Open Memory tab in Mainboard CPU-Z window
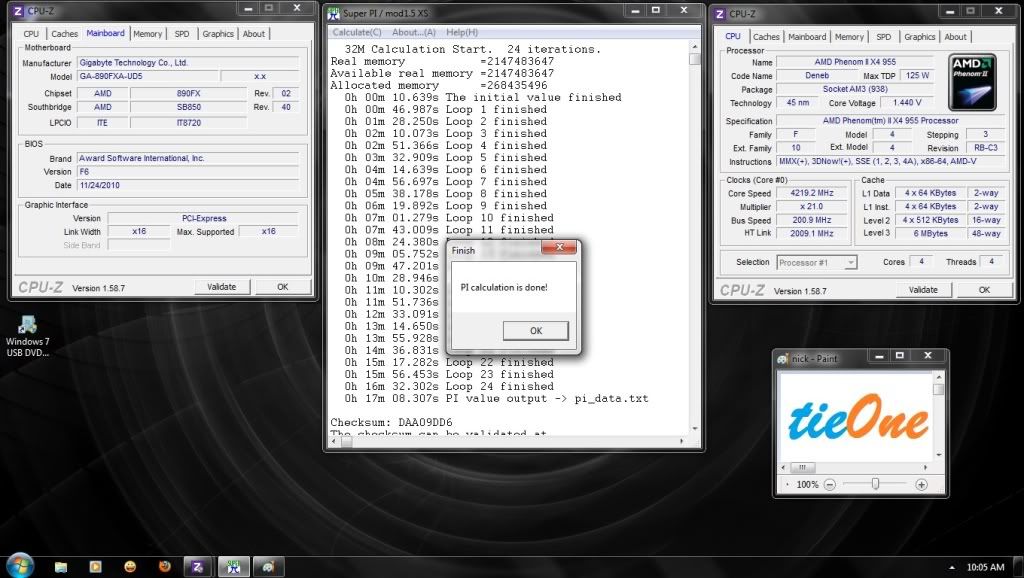Screen dimensions: 1024x578 point(148,34)
